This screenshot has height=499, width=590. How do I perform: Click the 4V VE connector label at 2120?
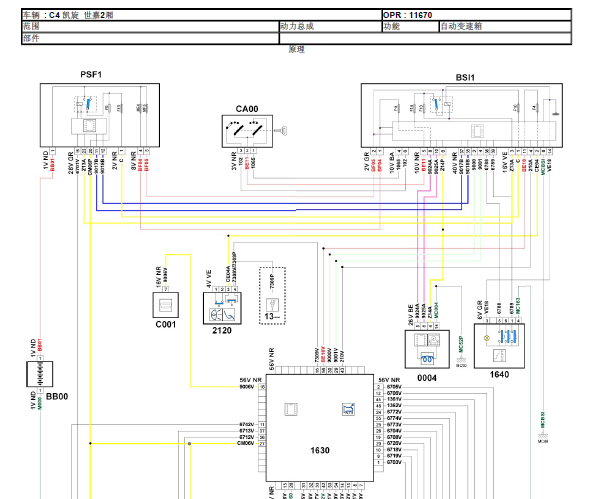point(209,278)
